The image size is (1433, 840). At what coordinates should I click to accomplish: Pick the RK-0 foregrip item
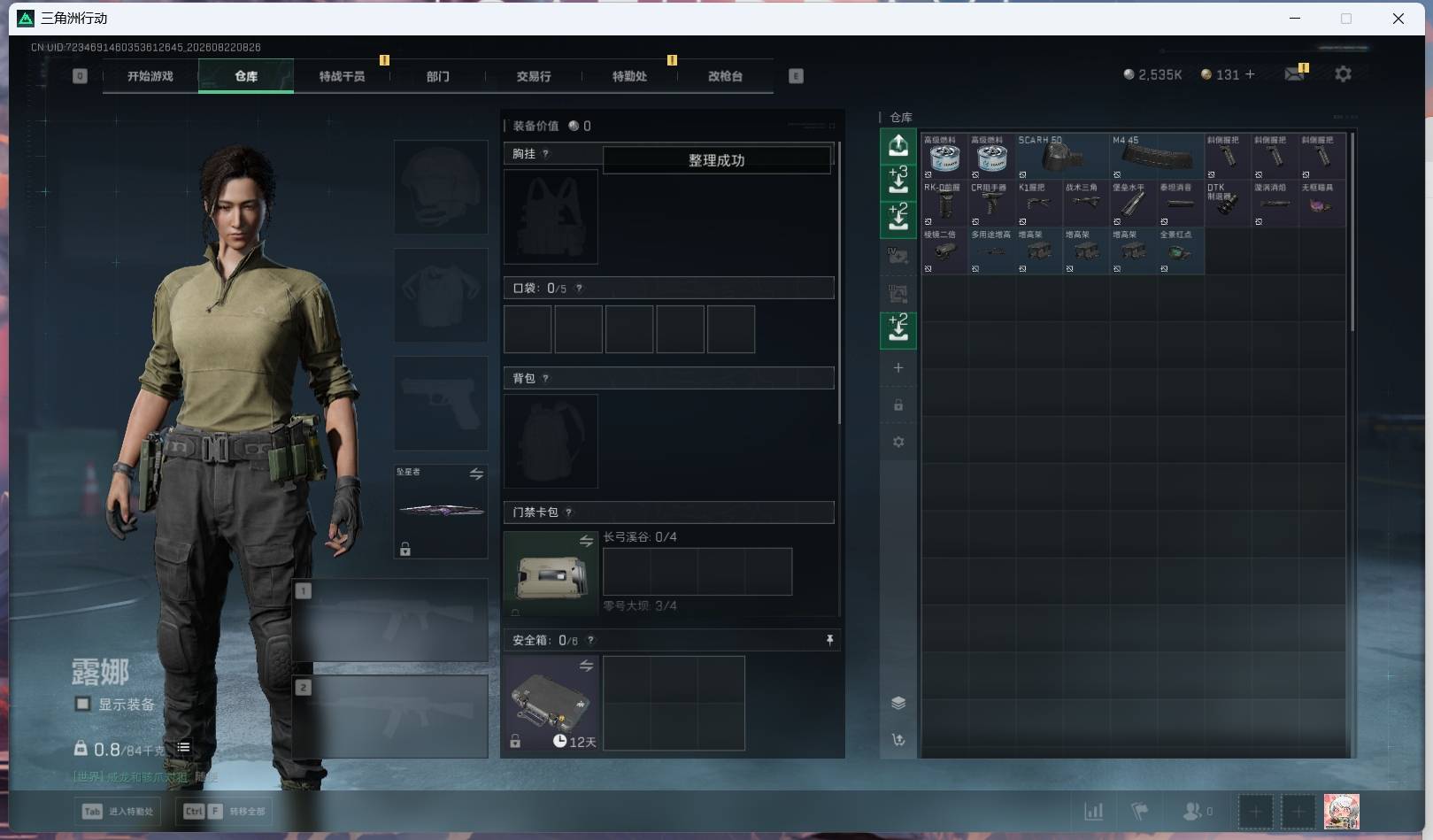coord(944,204)
